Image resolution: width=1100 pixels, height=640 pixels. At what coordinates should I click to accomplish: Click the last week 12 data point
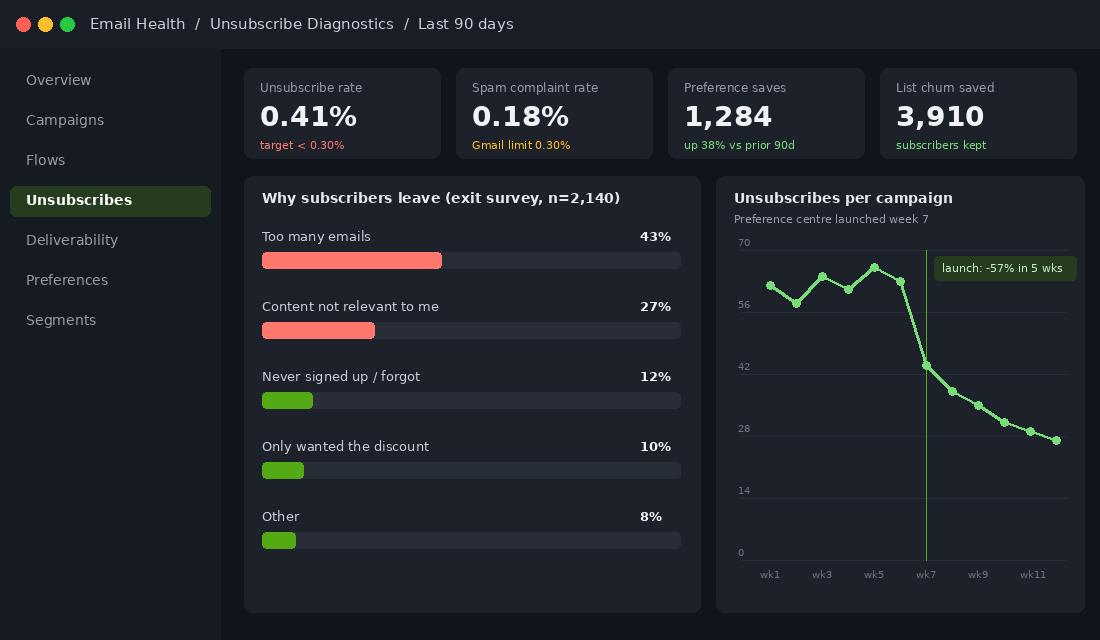point(1057,441)
